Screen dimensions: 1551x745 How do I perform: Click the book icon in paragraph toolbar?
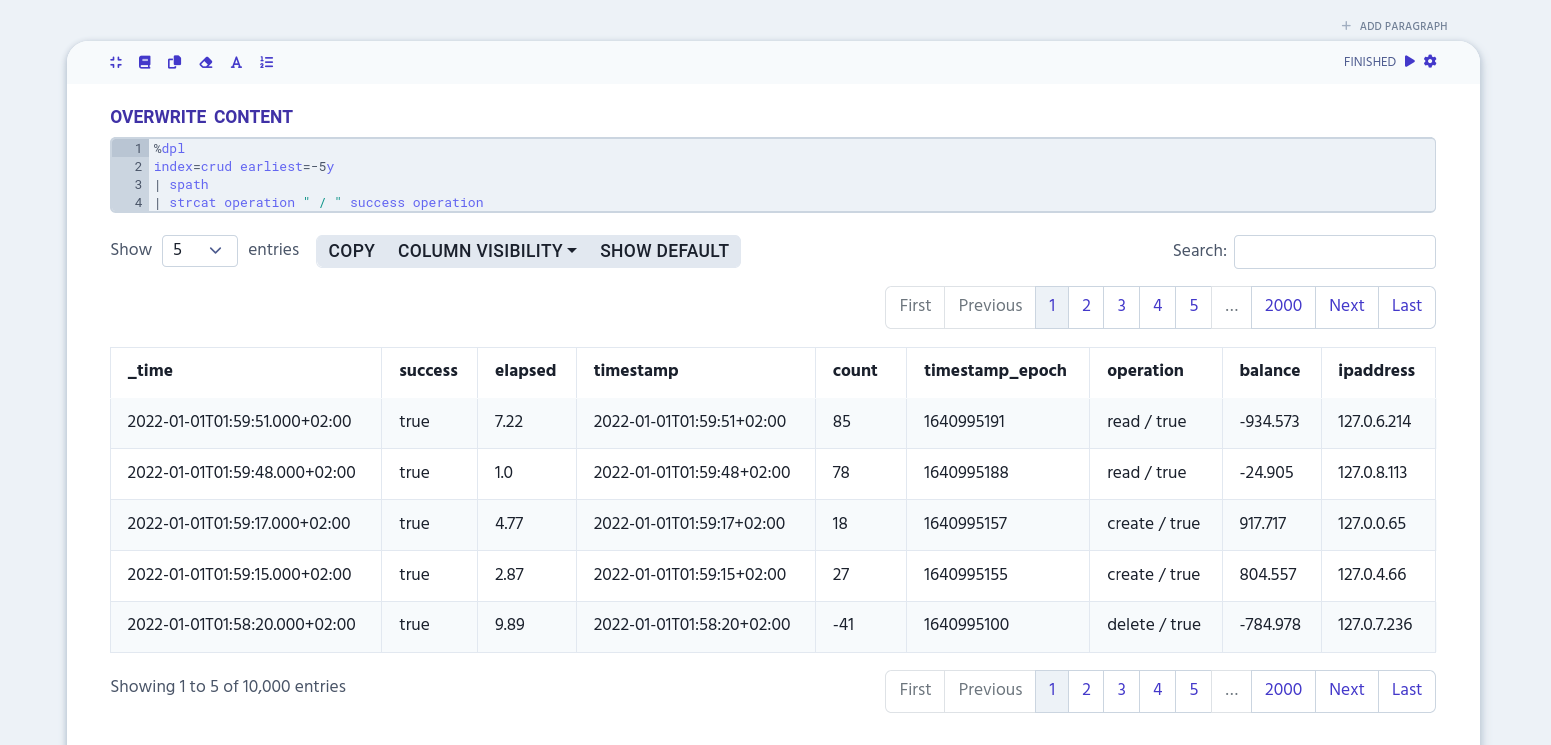point(145,62)
